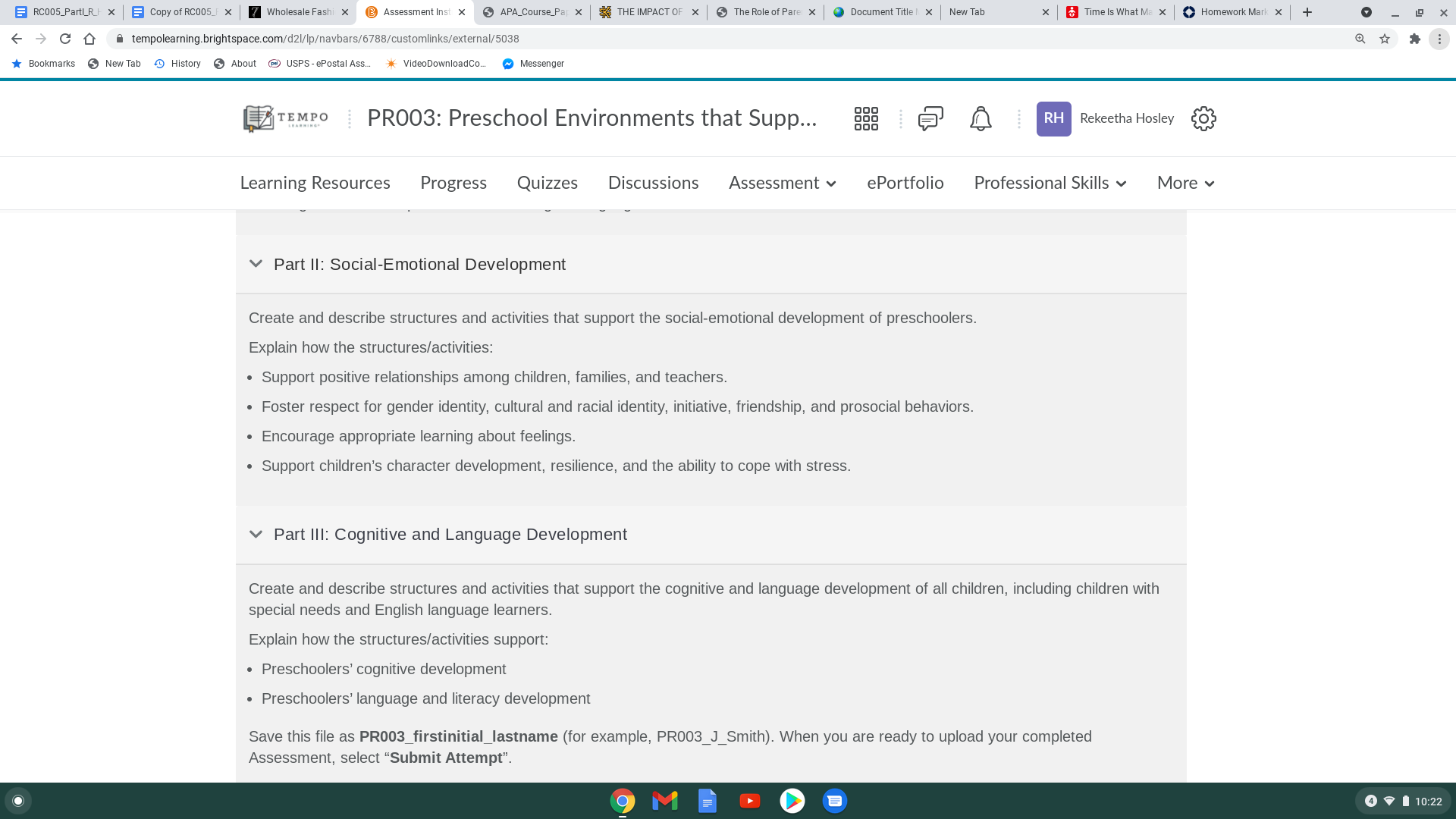Reload the current page
This screenshot has height=819, width=1456.
click(65, 39)
